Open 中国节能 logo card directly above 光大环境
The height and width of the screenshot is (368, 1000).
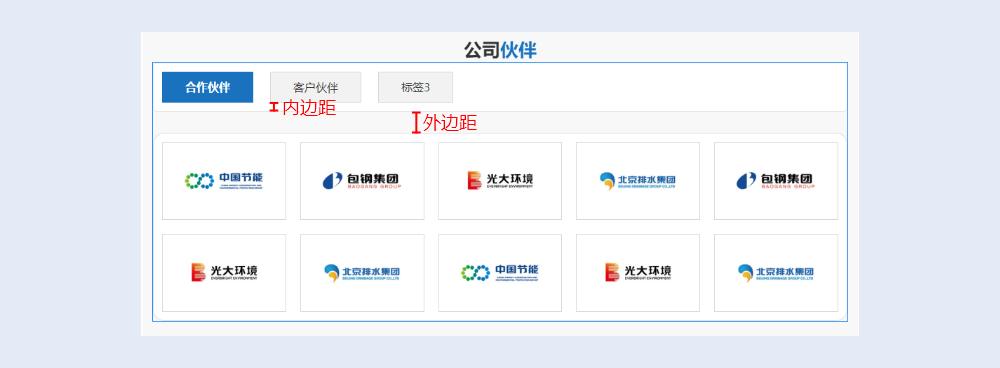pos(224,181)
